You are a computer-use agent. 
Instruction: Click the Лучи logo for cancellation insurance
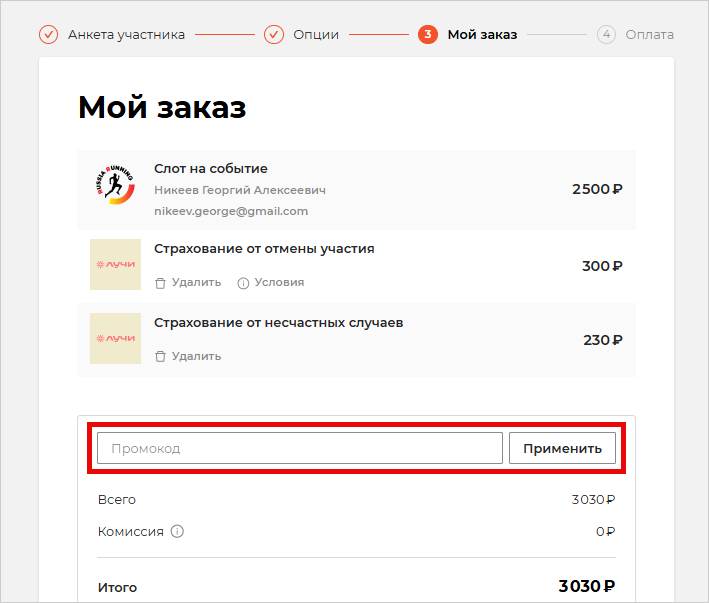coord(115,264)
